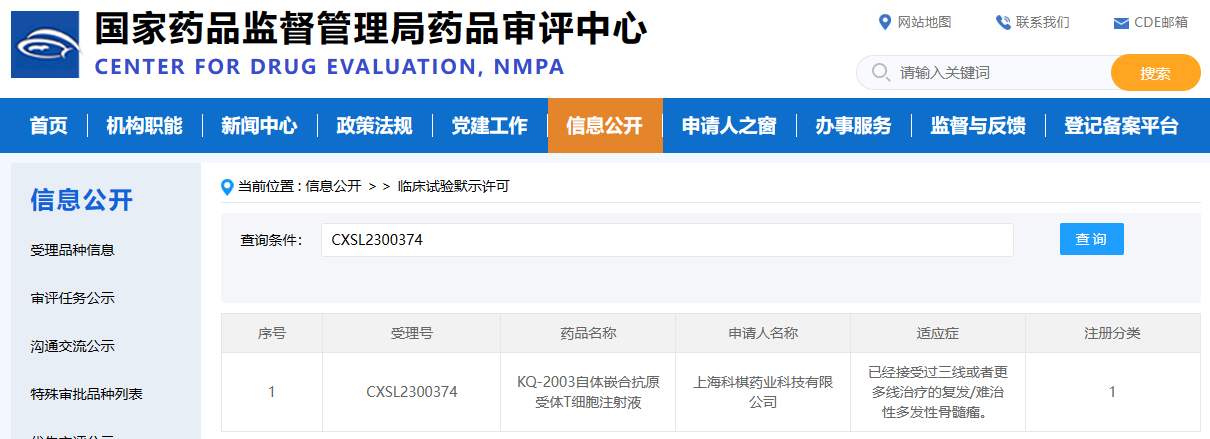This screenshot has height=439, width=1210.
Task: Open the 信息公开 navigation tab
Action: 604,126
